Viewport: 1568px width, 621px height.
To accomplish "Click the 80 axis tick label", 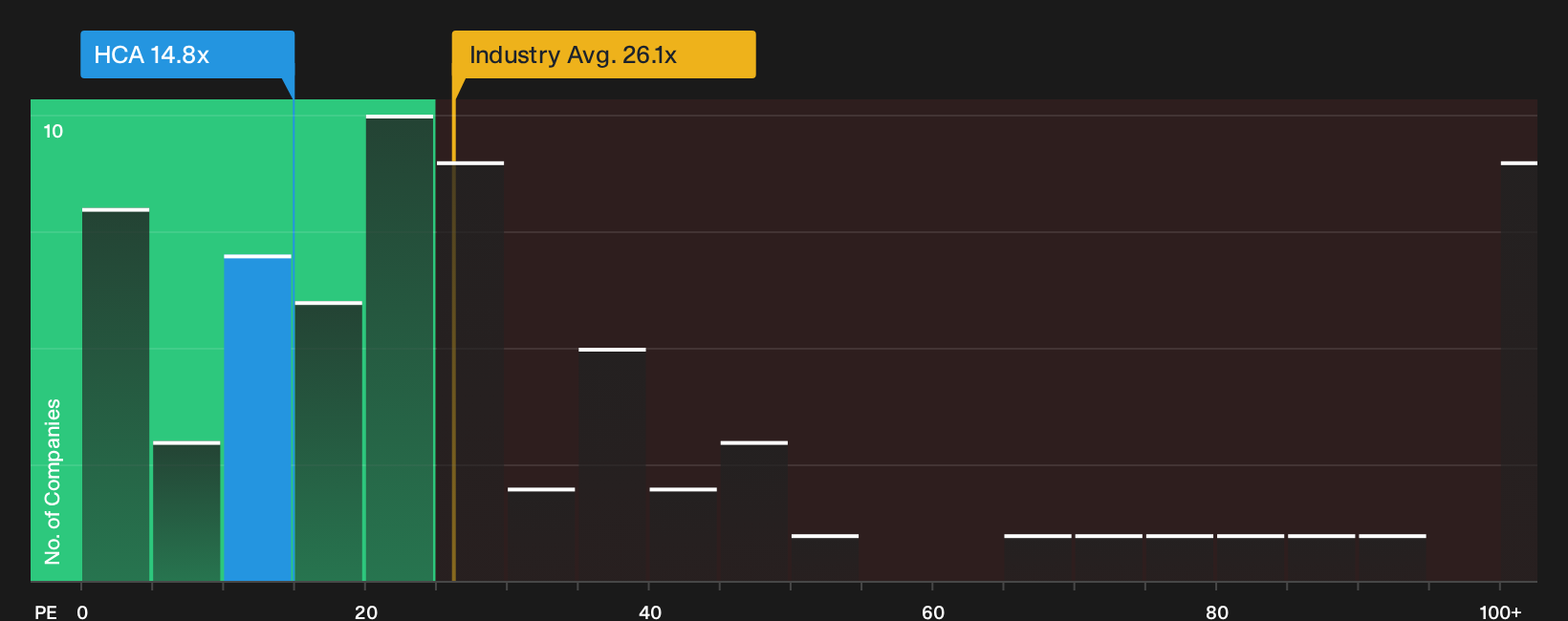I will click(x=1216, y=611).
